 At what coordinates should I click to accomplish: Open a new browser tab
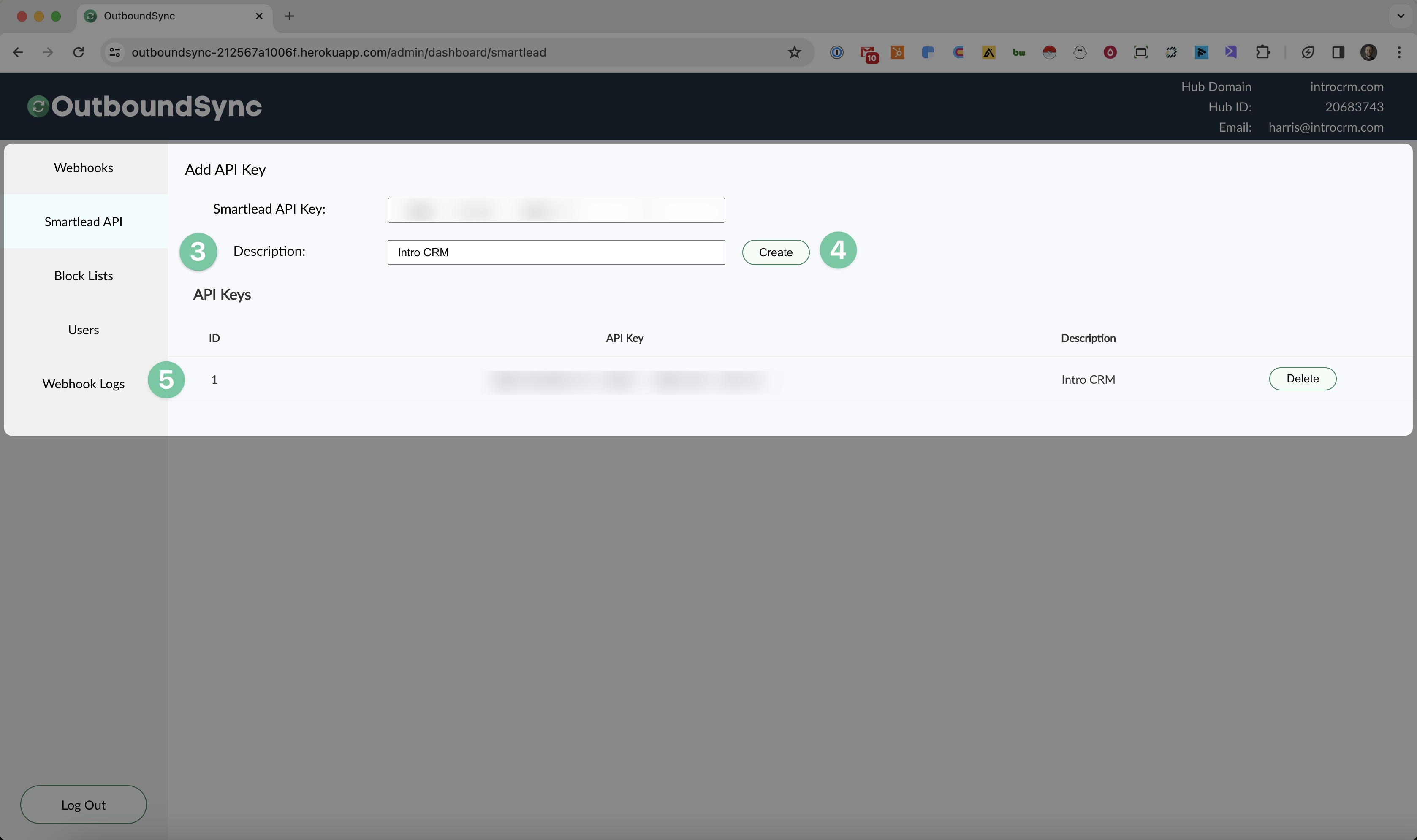pos(289,16)
